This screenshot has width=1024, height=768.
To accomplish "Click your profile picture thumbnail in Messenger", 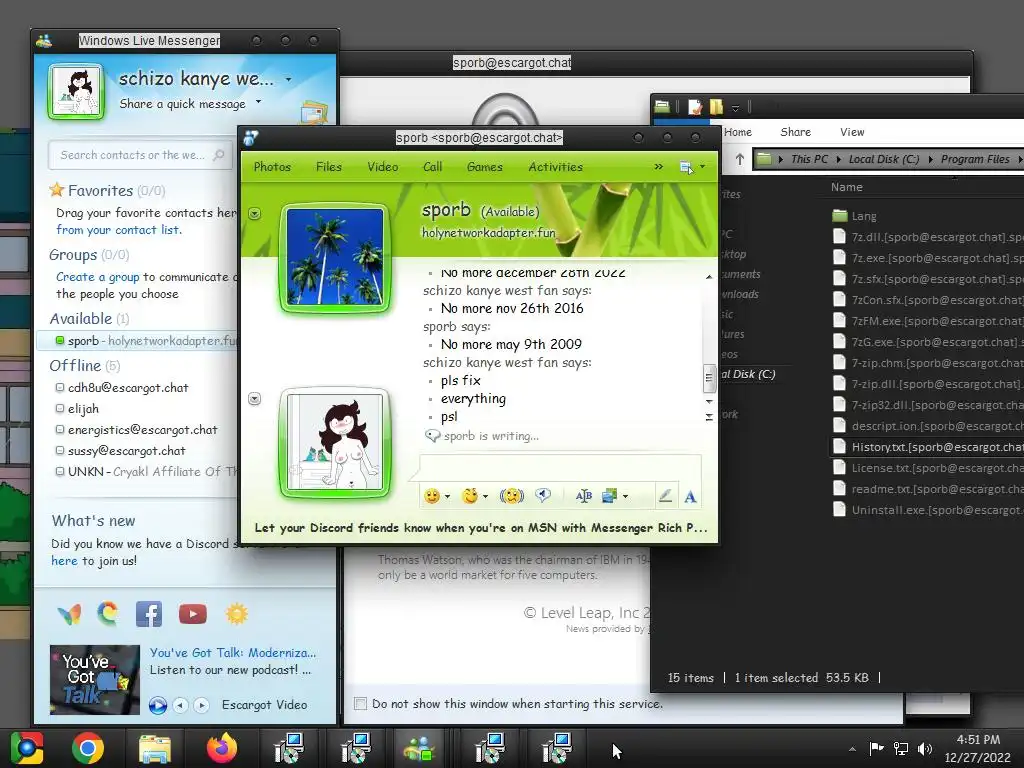I will tap(76, 91).
